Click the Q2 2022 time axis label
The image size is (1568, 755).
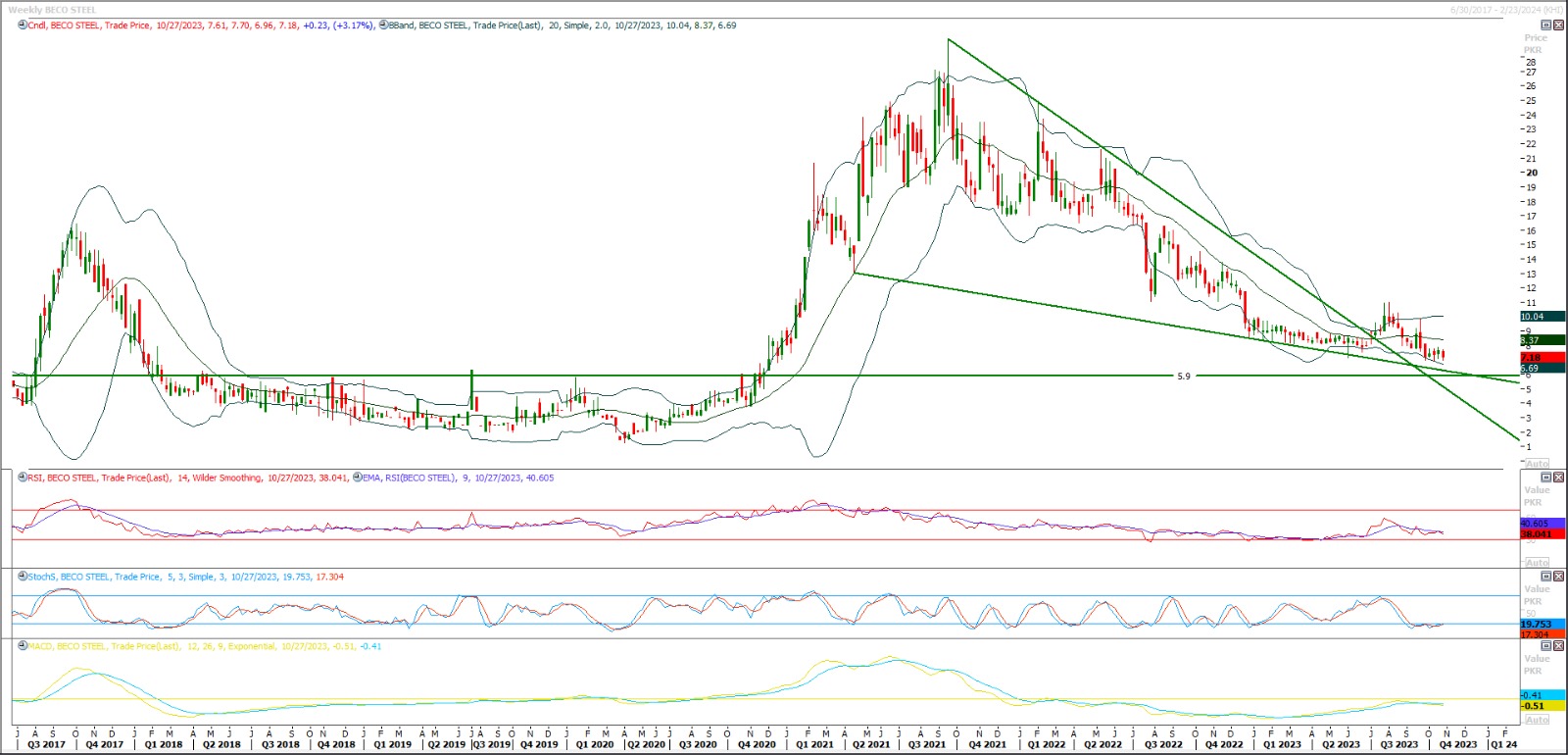point(1102,744)
